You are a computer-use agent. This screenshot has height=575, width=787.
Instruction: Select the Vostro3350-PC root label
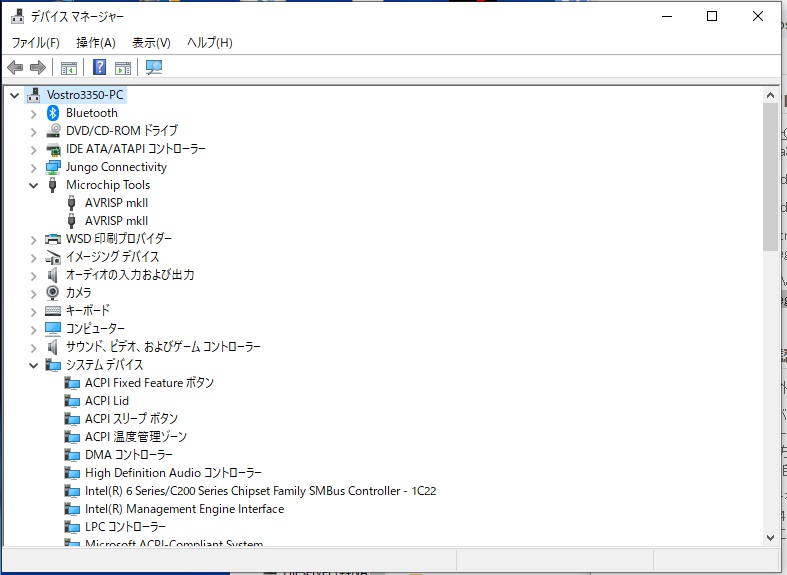[x=85, y=95]
